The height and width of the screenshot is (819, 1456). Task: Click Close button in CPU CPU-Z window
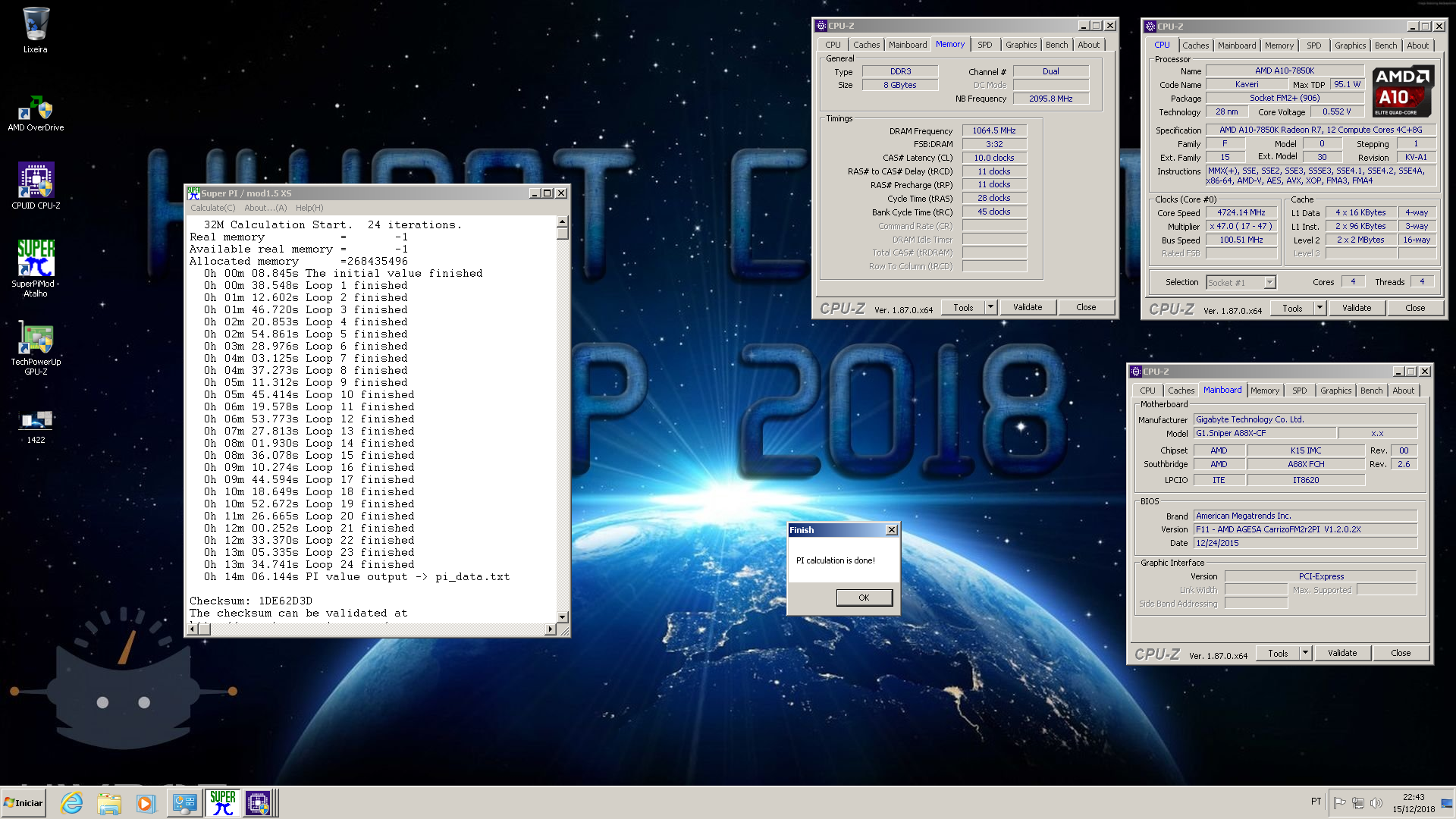[x=1415, y=309]
